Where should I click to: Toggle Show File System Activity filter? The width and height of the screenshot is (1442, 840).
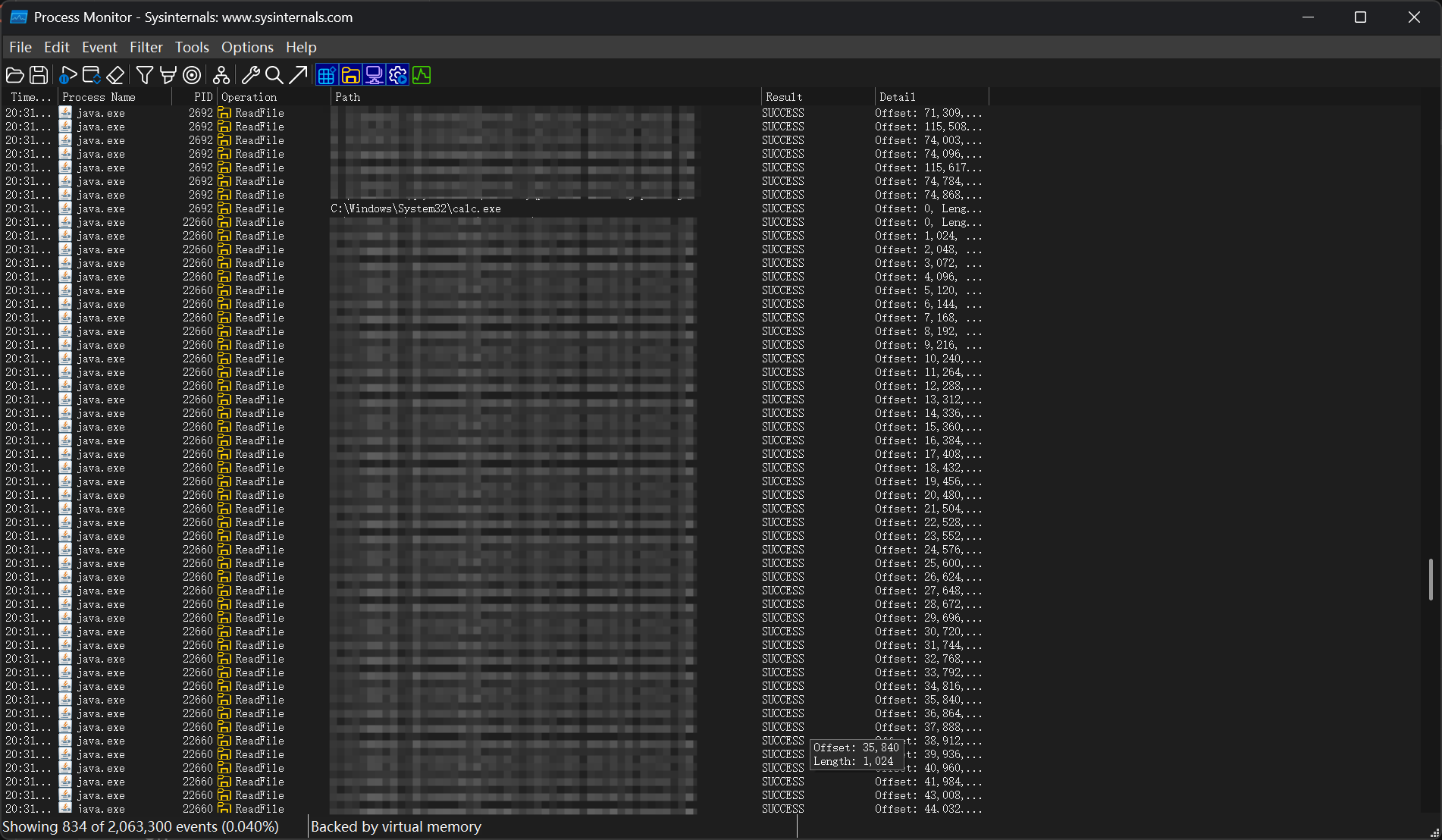[350, 75]
